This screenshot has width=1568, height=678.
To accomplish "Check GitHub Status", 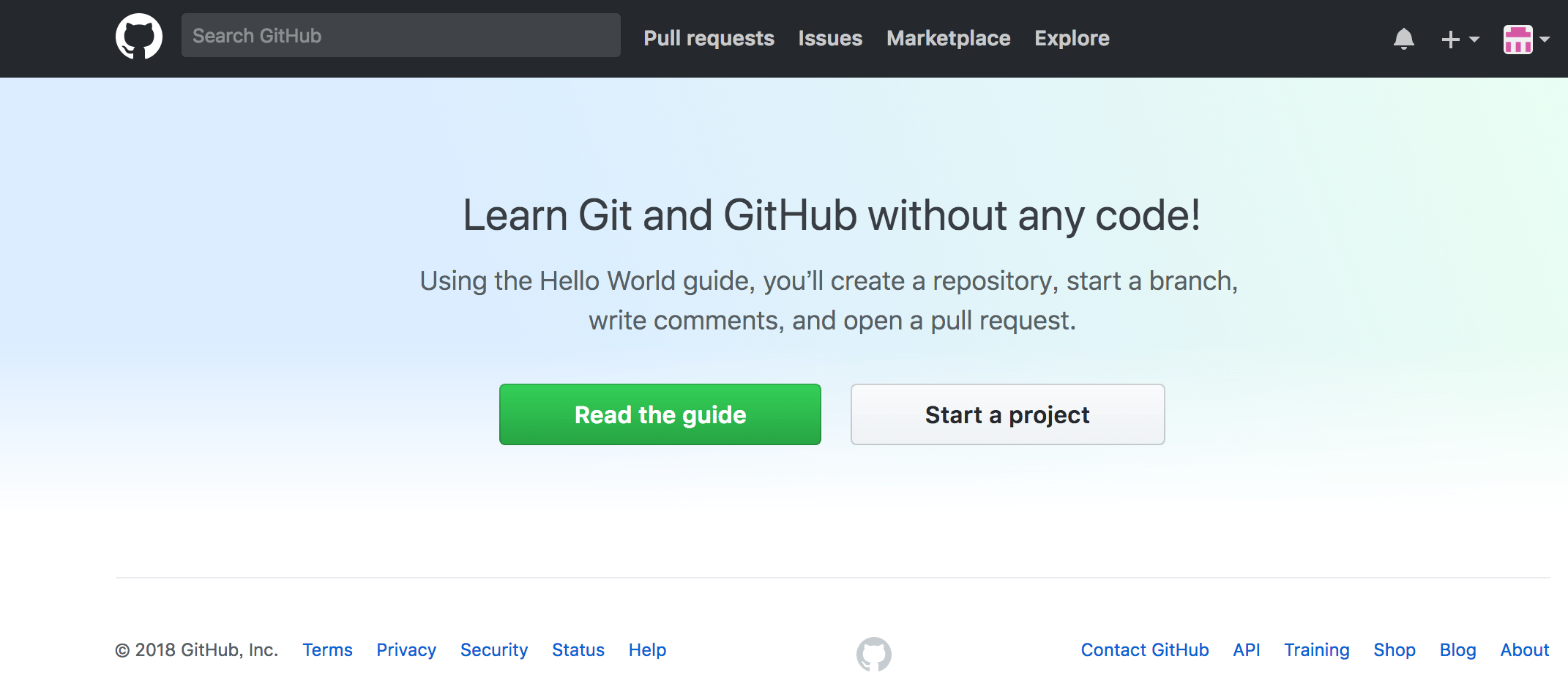I will [578, 649].
